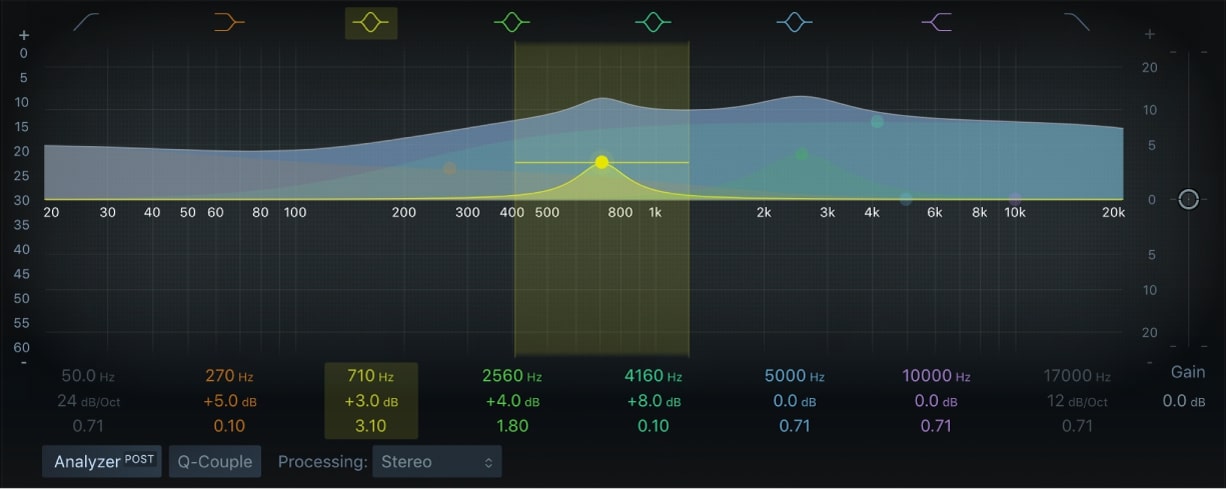Click the 100 frequency axis label

click(x=295, y=212)
